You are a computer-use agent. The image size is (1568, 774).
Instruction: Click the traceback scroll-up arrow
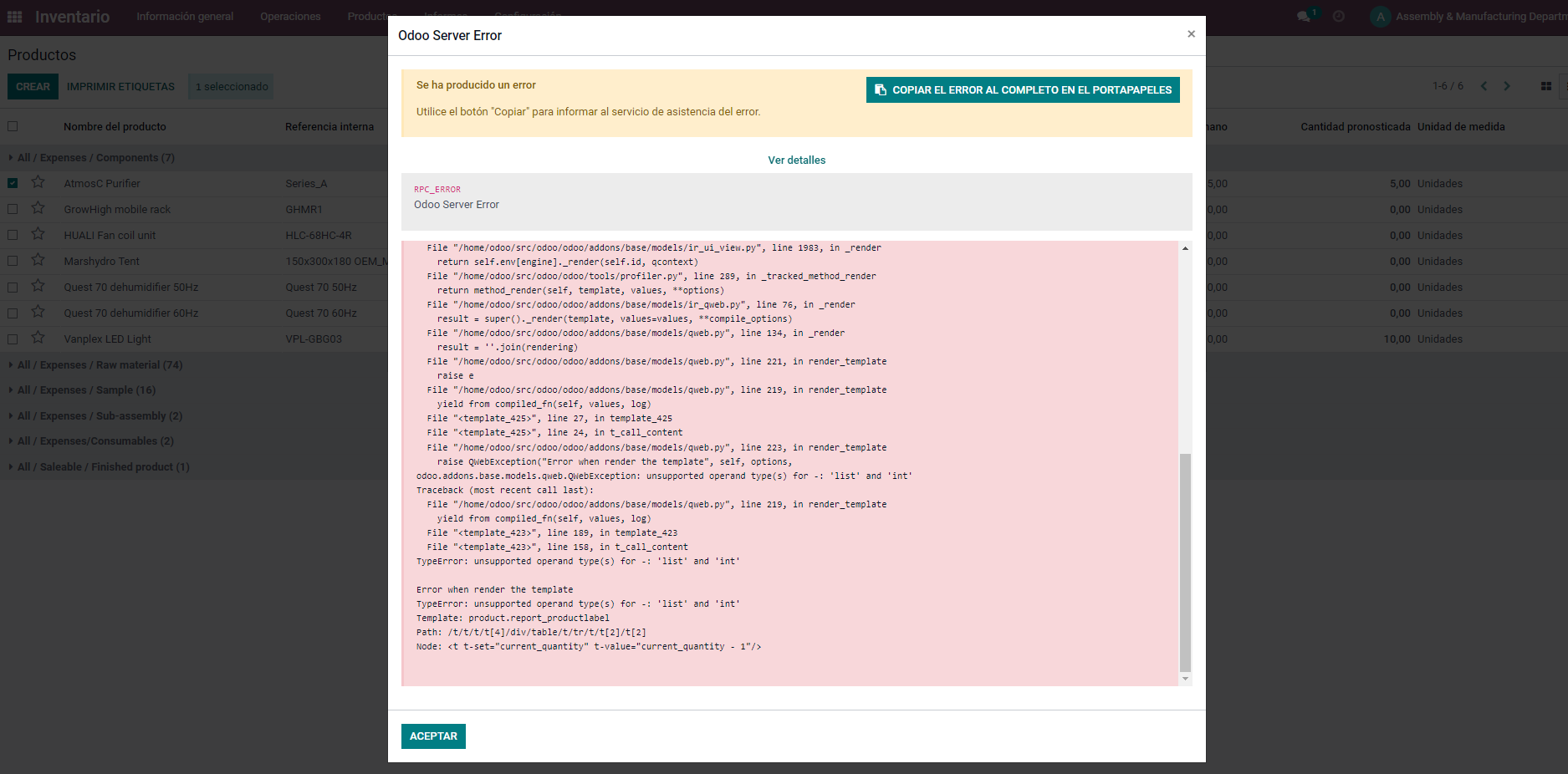pyautogui.click(x=1185, y=248)
